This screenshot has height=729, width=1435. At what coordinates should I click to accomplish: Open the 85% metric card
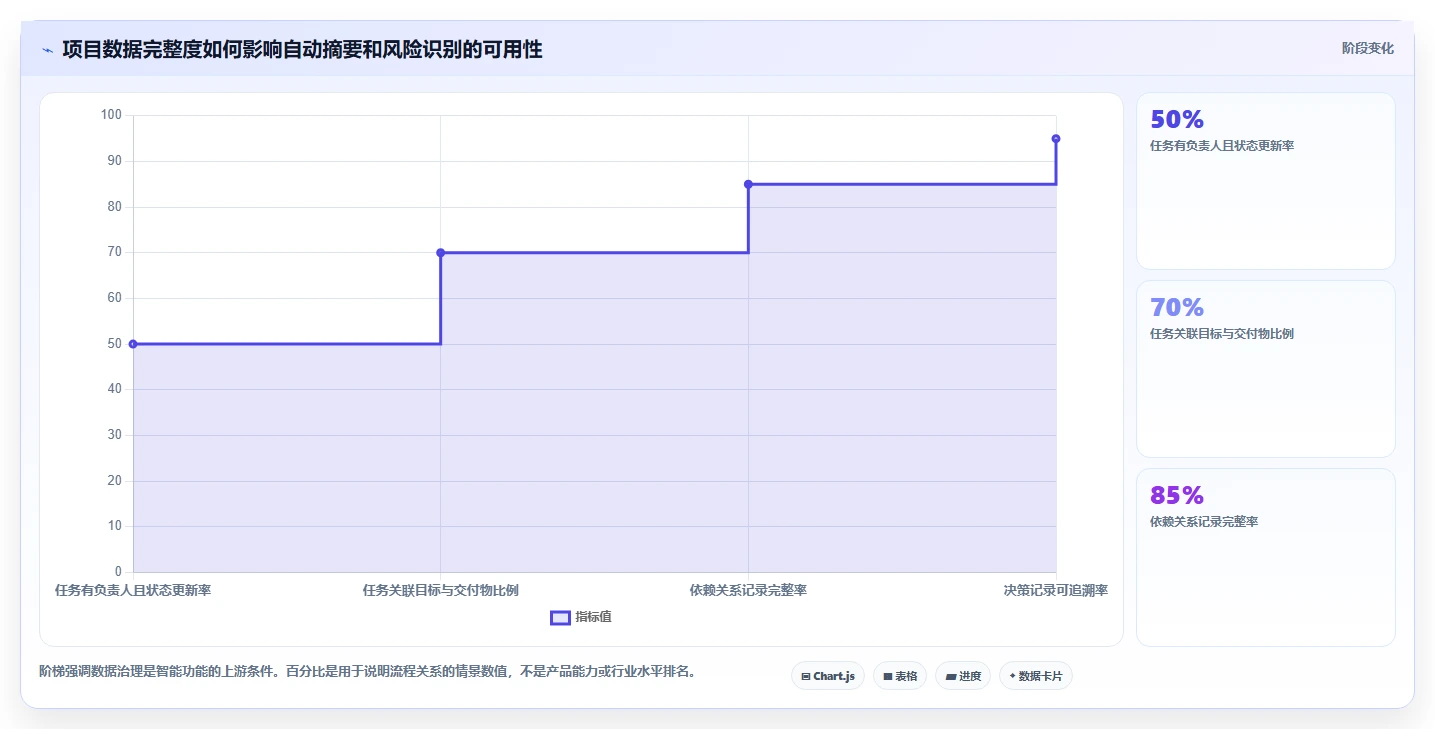coord(1265,557)
